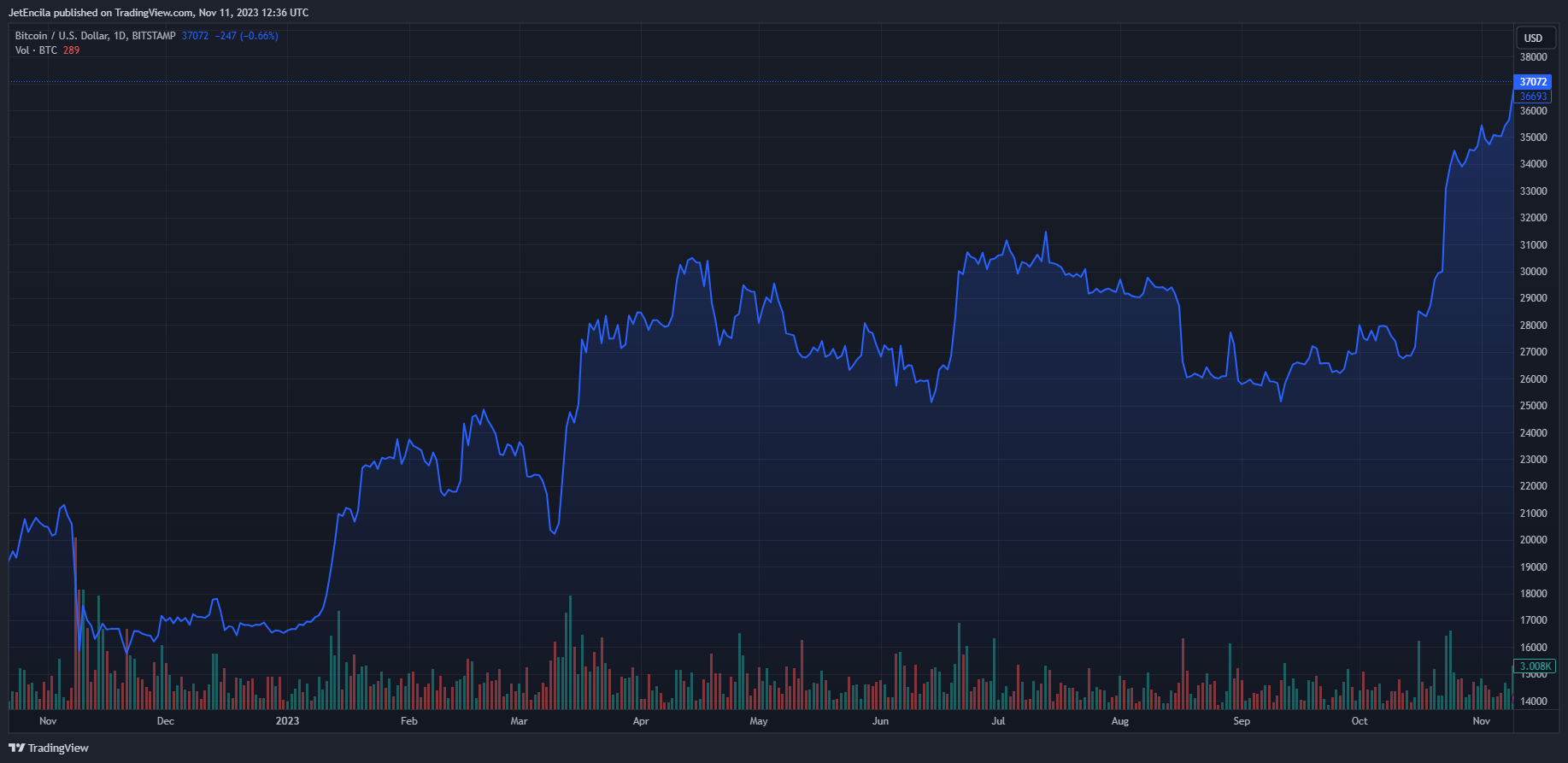The width and height of the screenshot is (1568, 763).
Task: Click the 20000 price axis label
Action: pyautogui.click(x=1533, y=540)
